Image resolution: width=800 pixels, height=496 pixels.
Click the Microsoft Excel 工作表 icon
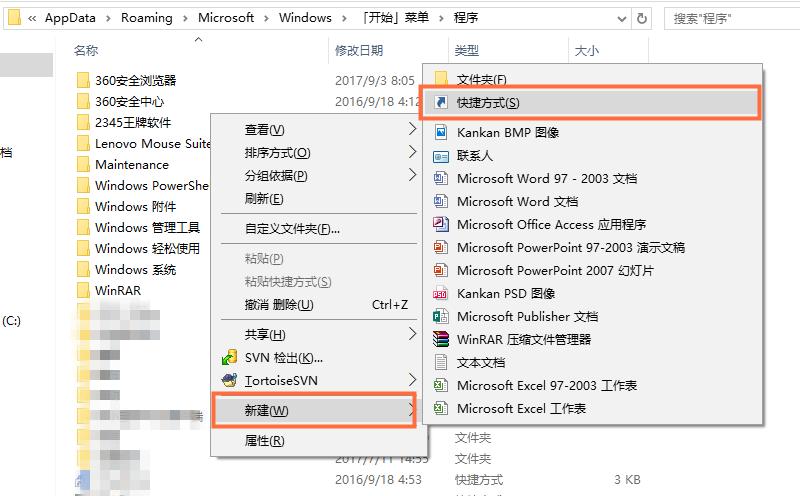tap(441, 408)
